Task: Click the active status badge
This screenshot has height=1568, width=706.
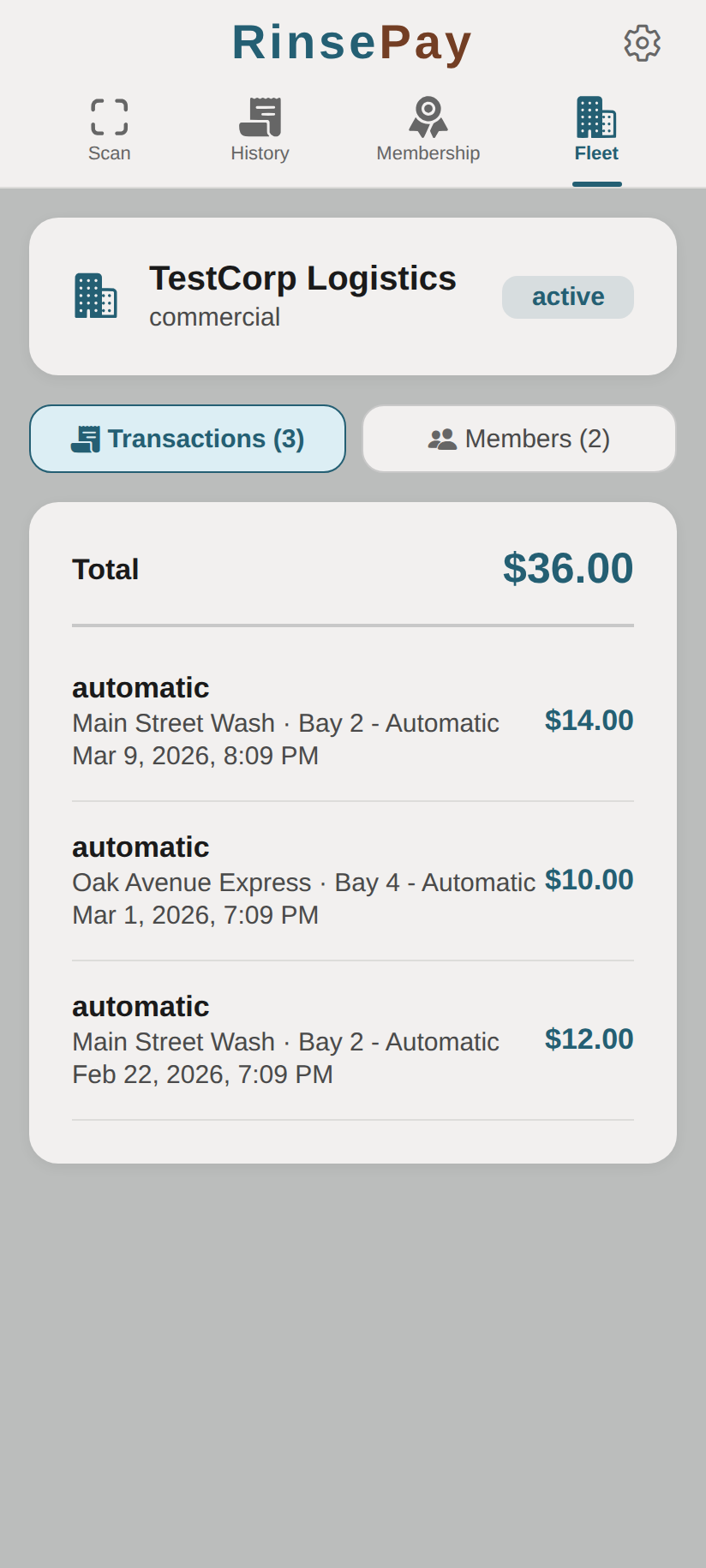Action: tap(568, 297)
